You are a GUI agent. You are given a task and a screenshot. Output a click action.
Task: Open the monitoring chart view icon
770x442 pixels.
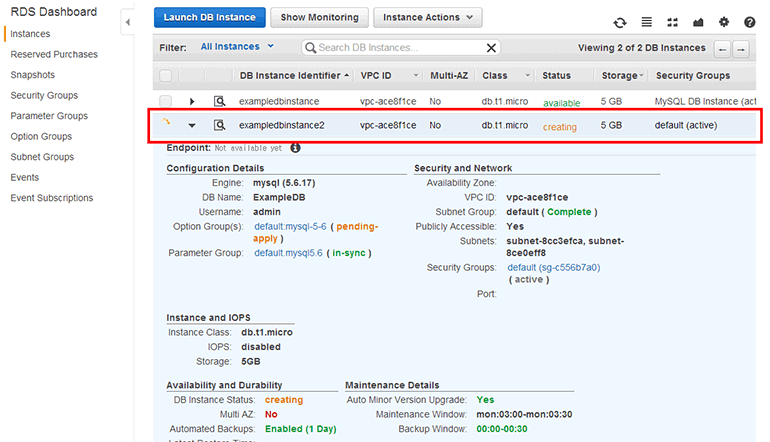[x=698, y=21]
